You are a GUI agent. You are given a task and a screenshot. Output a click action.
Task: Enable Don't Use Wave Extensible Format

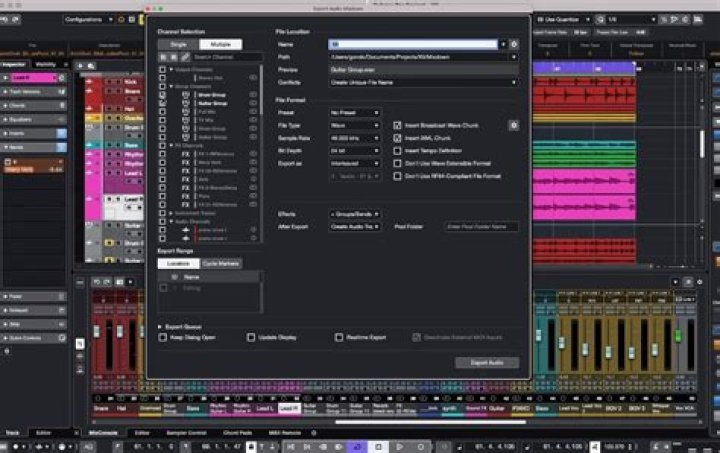point(397,163)
